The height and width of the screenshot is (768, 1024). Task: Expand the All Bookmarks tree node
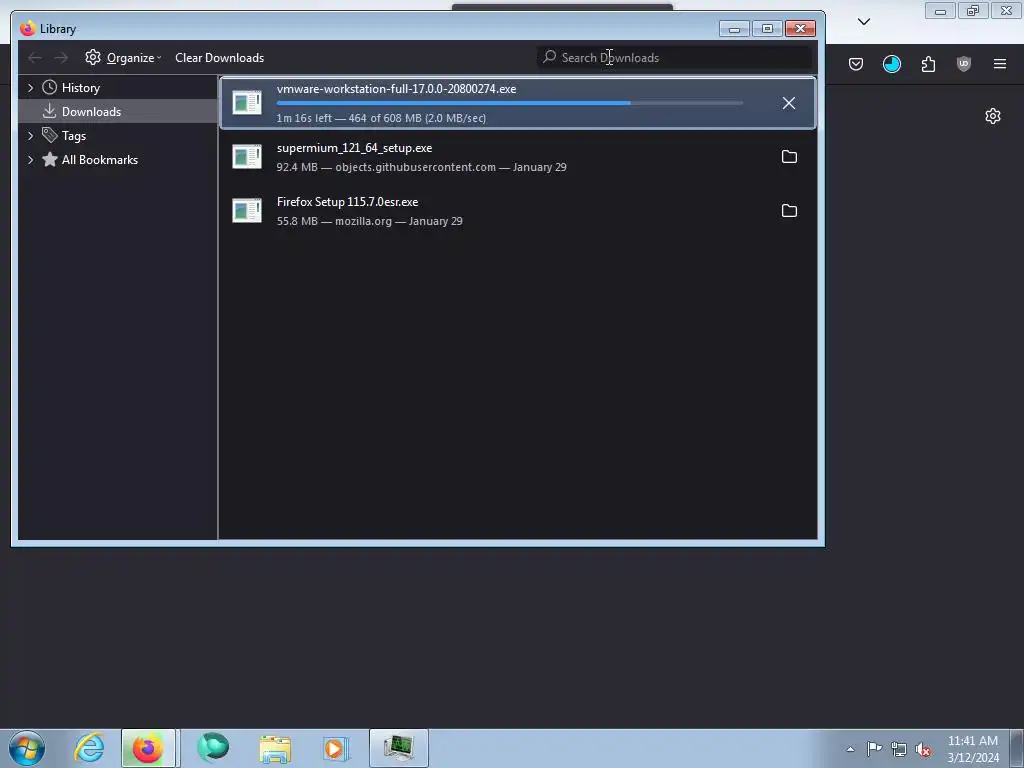(x=30, y=160)
